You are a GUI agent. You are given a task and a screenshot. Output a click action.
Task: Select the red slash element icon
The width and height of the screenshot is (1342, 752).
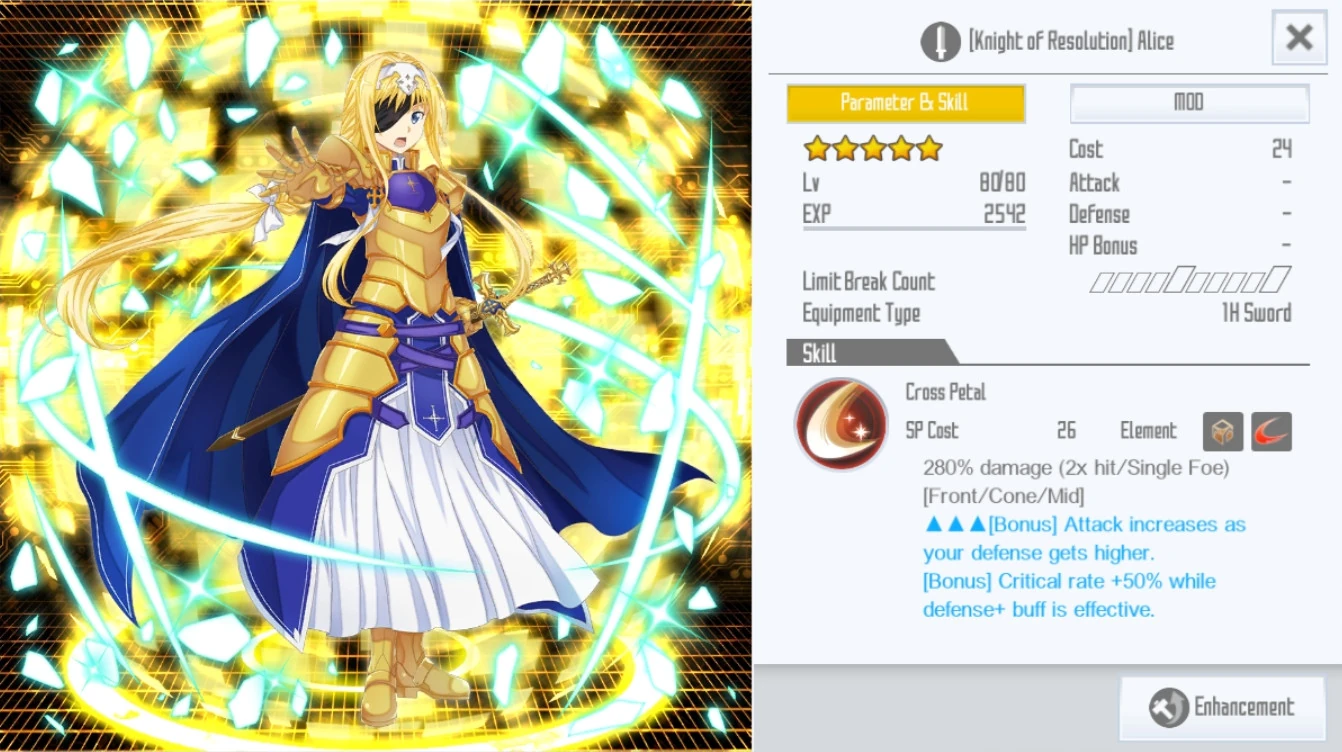(x=1271, y=431)
